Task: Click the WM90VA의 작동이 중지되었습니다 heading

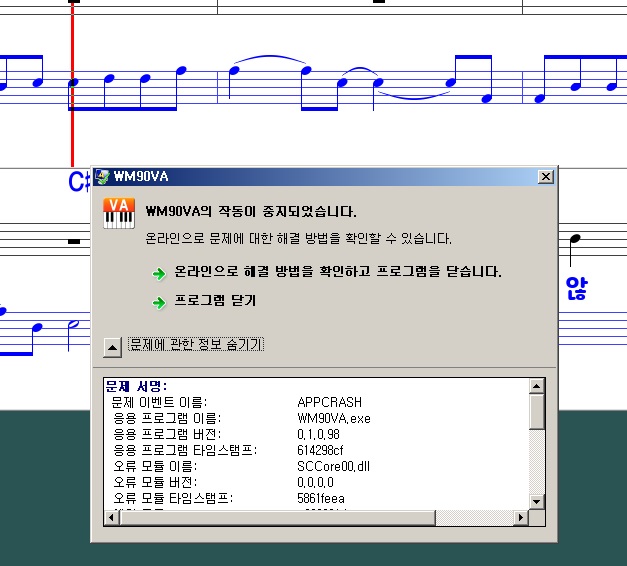Action: pos(251,211)
